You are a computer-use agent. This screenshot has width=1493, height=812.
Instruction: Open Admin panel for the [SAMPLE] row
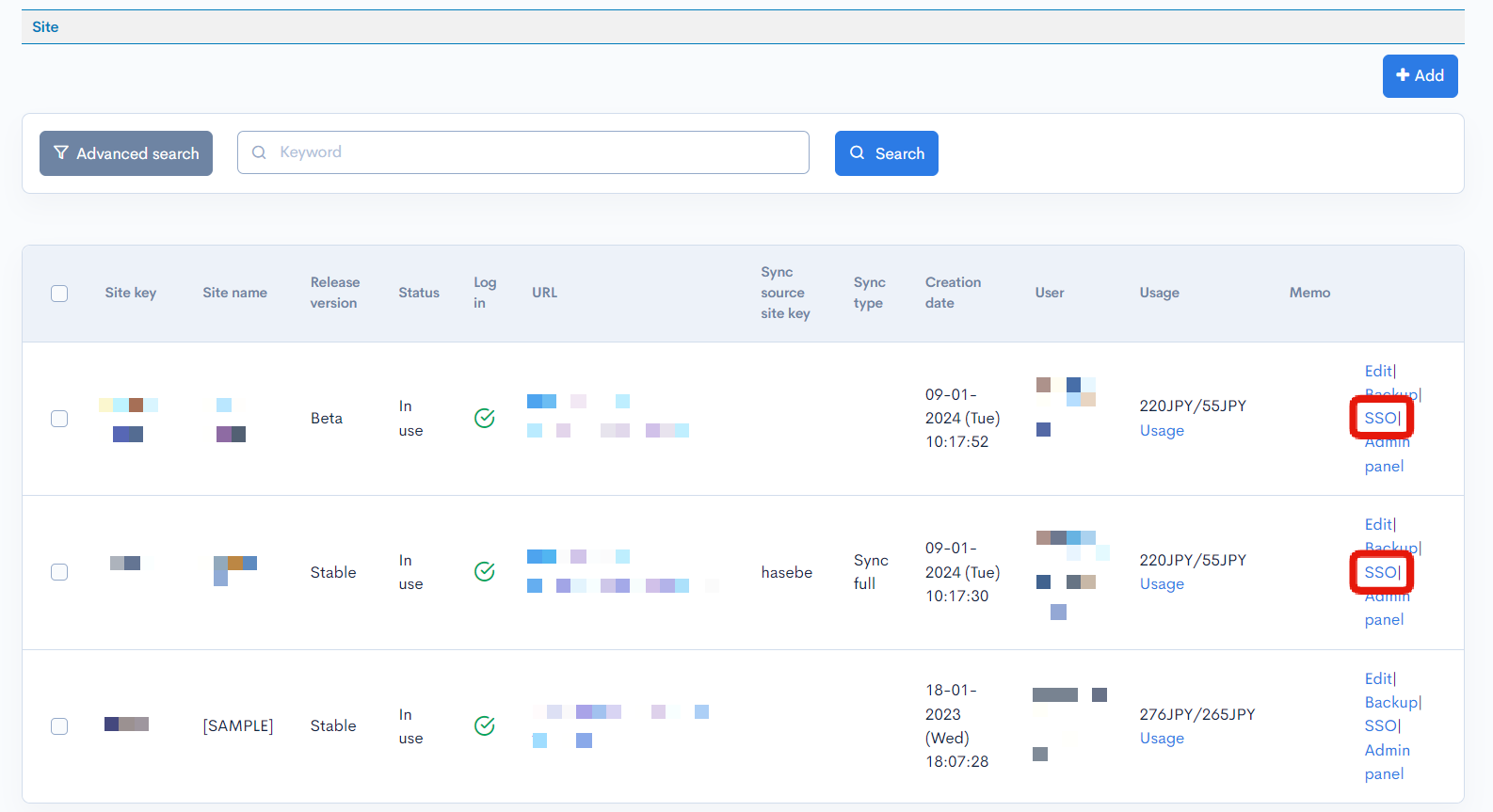pyautogui.click(x=1387, y=762)
